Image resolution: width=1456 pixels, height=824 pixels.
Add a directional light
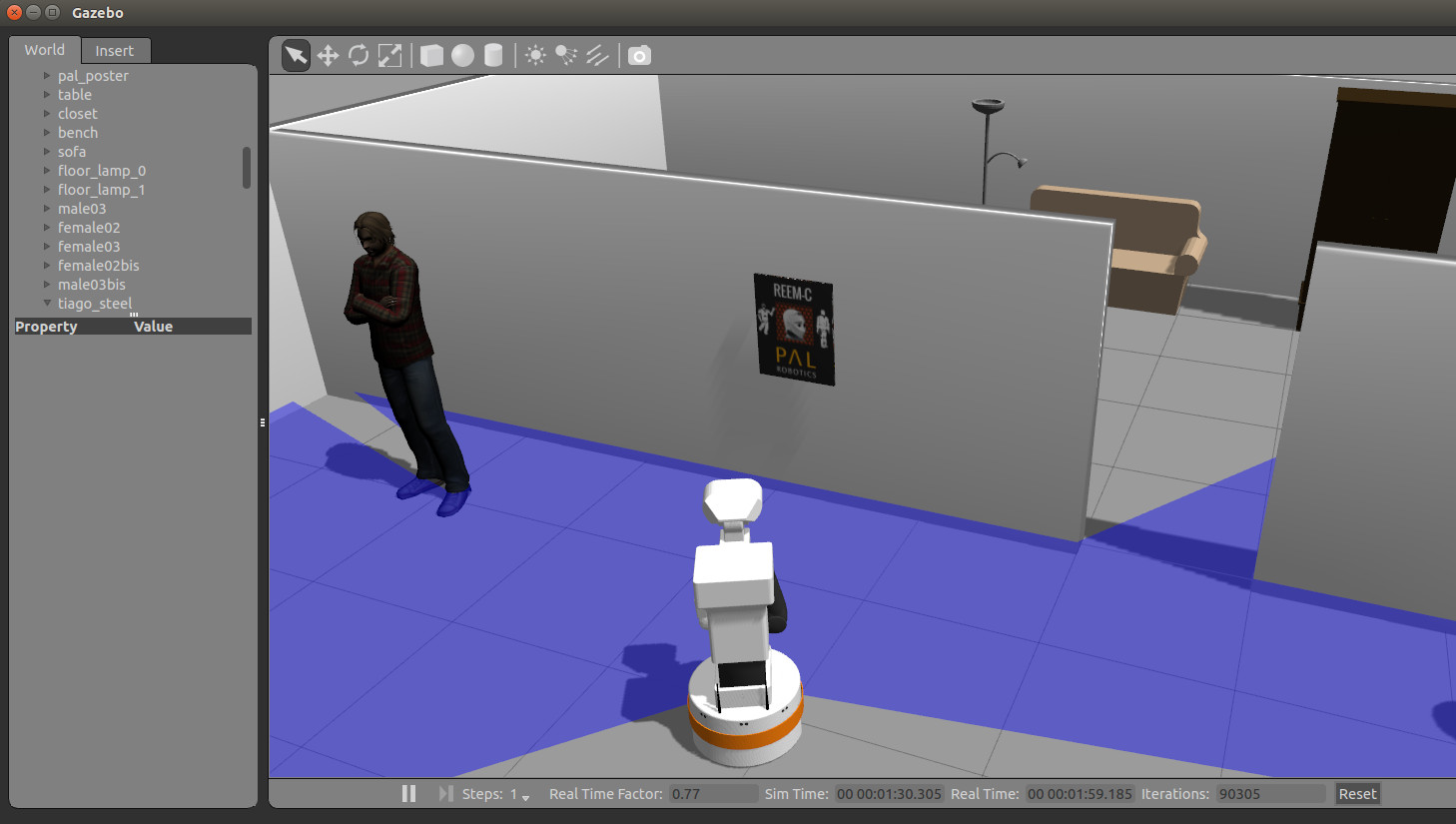pos(597,55)
